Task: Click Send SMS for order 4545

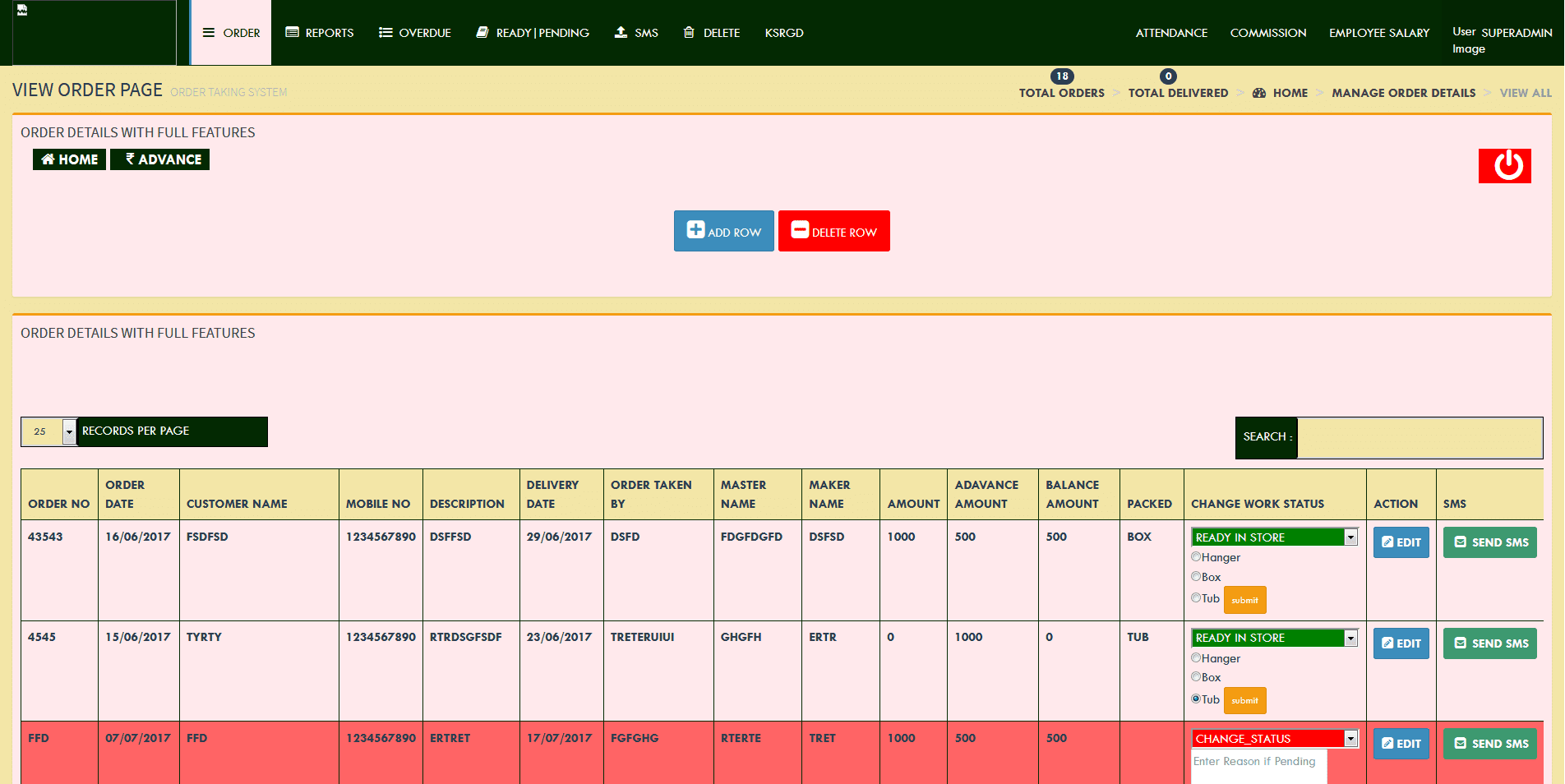Action: pyautogui.click(x=1489, y=643)
